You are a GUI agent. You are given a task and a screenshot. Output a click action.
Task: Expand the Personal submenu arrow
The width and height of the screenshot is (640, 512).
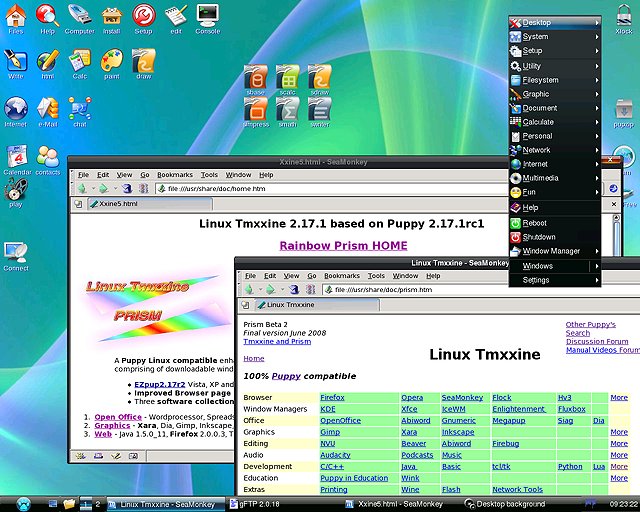(597, 136)
